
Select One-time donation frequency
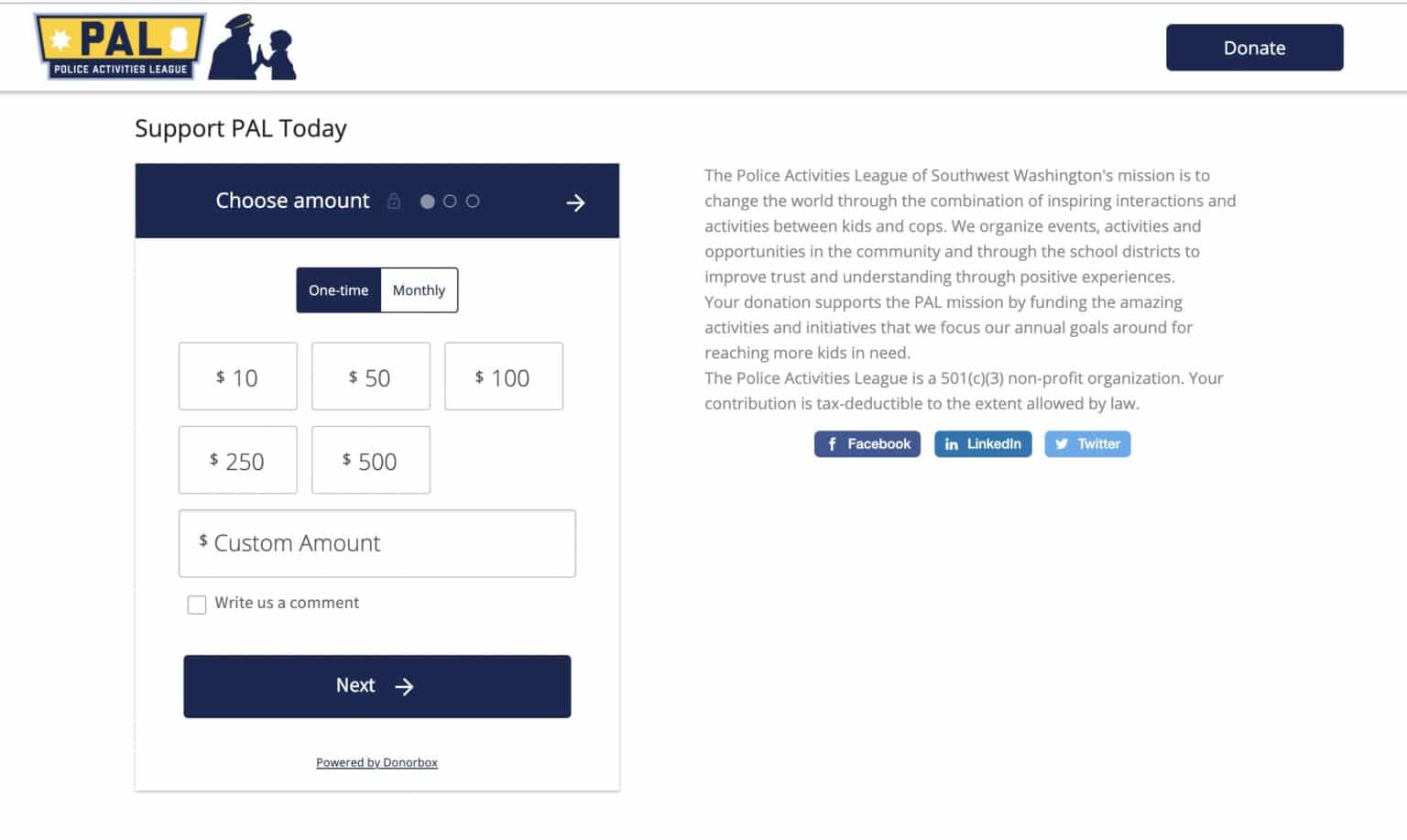tap(338, 290)
